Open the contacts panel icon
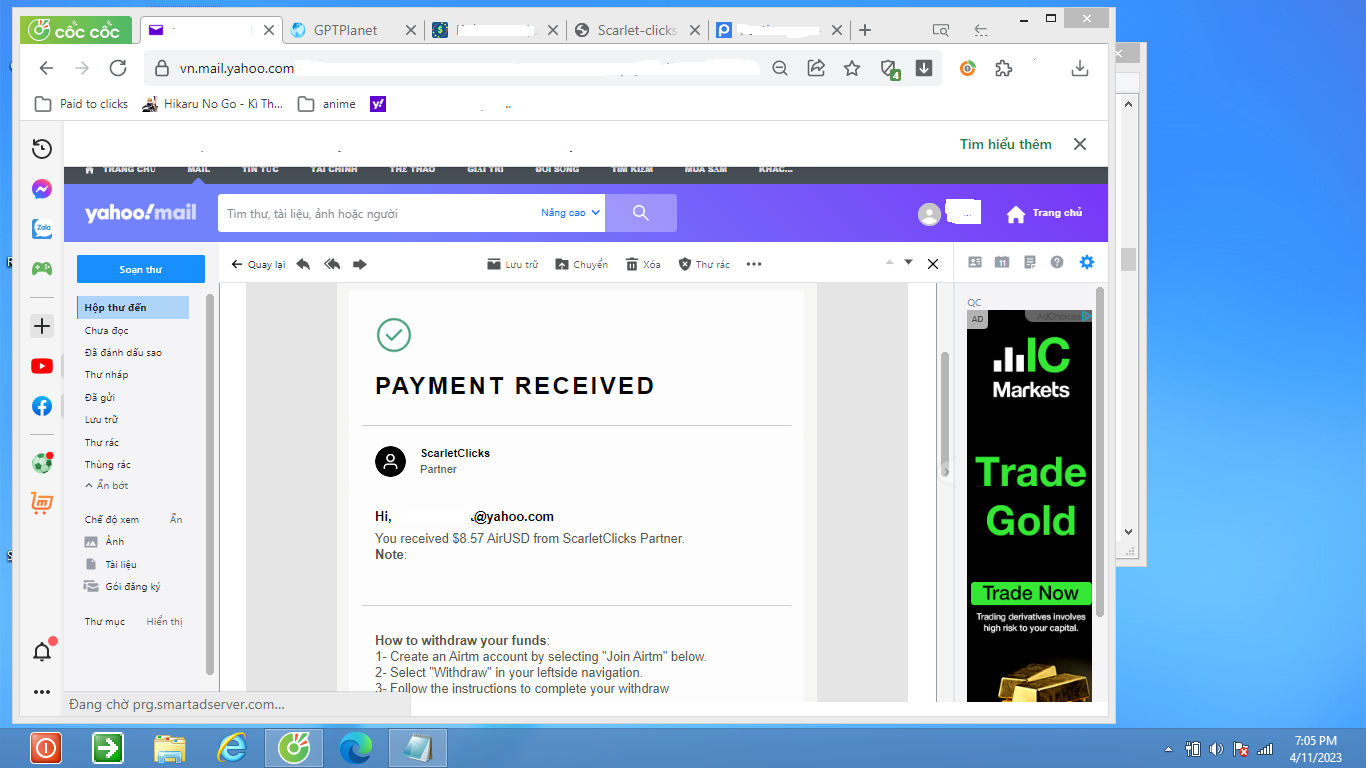This screenshot has height=768, width=1366. (975, 262)
